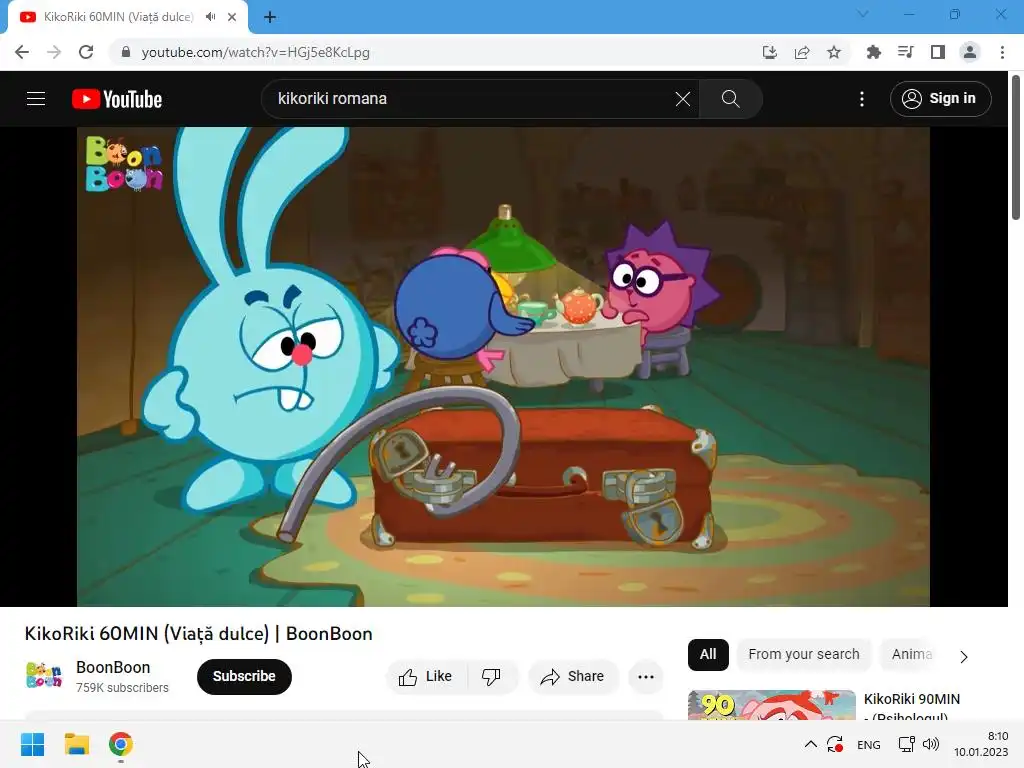Open media controls icon in Chrome toolbar

(905, 52)
